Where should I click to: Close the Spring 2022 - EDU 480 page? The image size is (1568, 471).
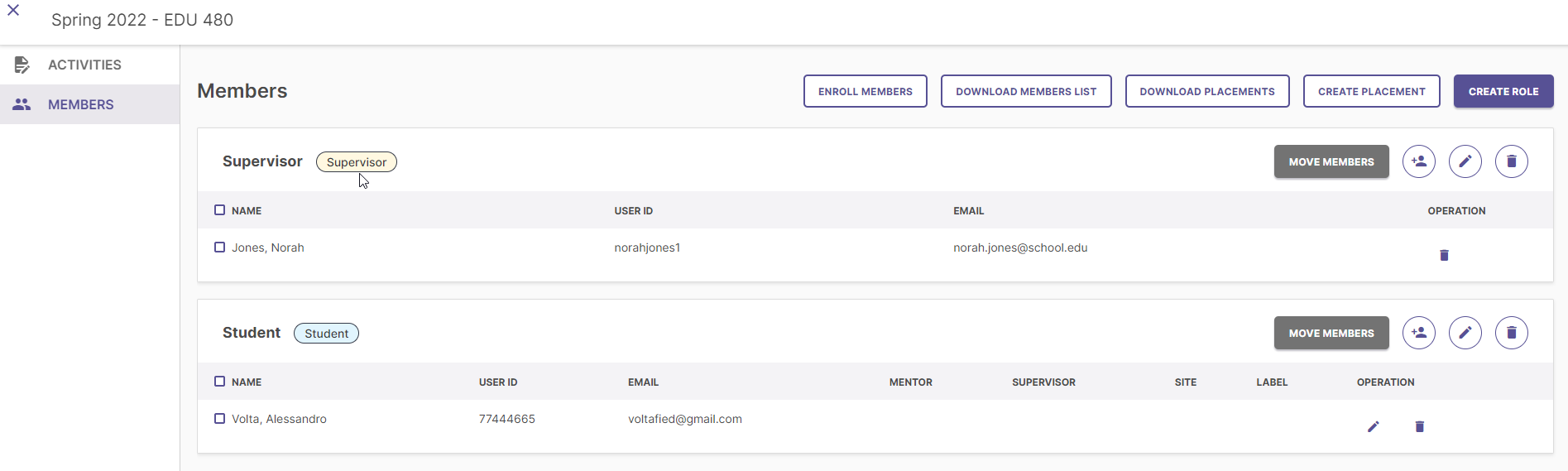pos(13,11)
